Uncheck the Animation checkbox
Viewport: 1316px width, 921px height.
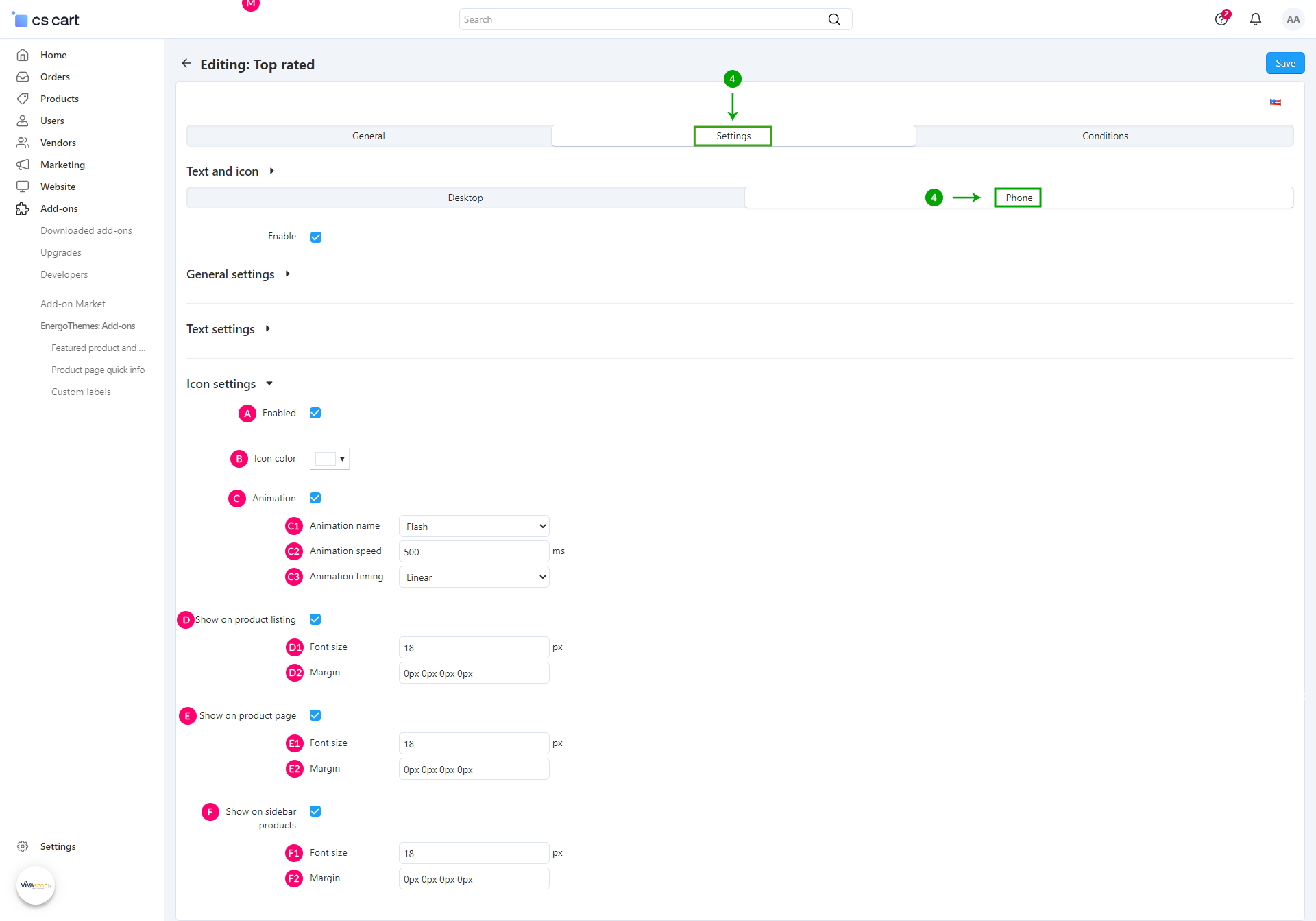(x=315, y=498)
